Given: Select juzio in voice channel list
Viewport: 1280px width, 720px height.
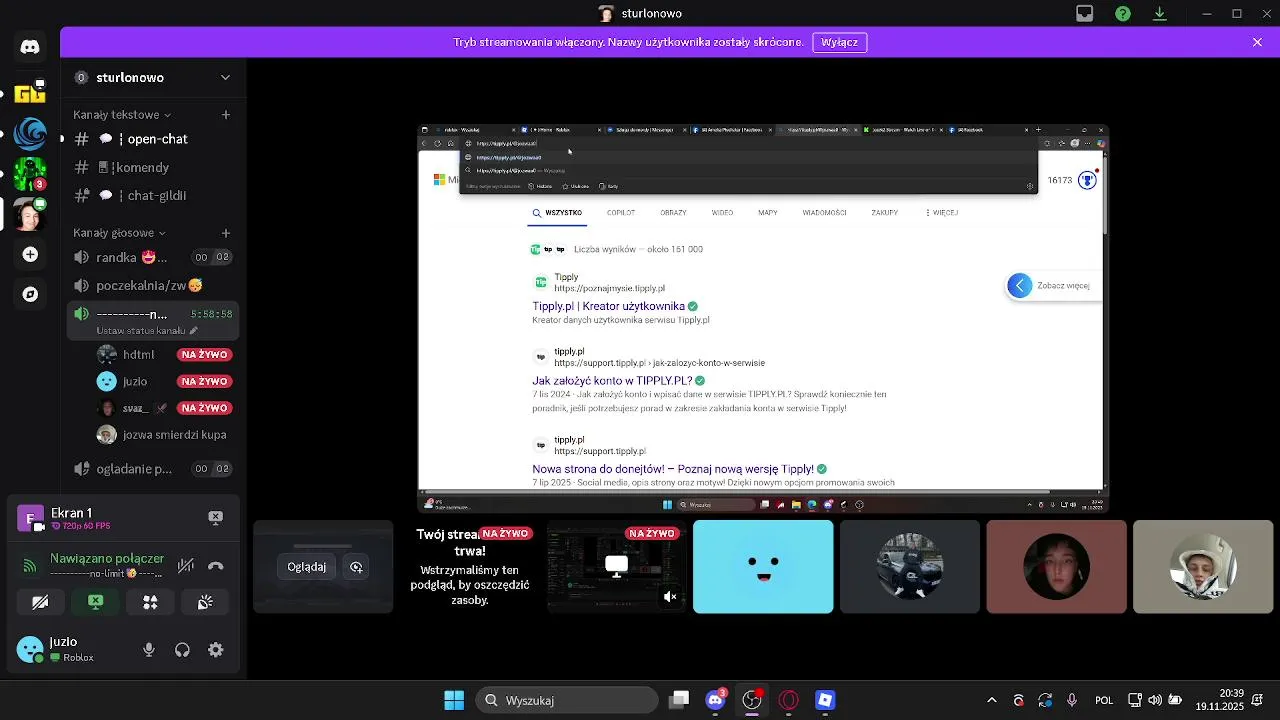Looking at the screenshot, I should click(x=167, y=381).
